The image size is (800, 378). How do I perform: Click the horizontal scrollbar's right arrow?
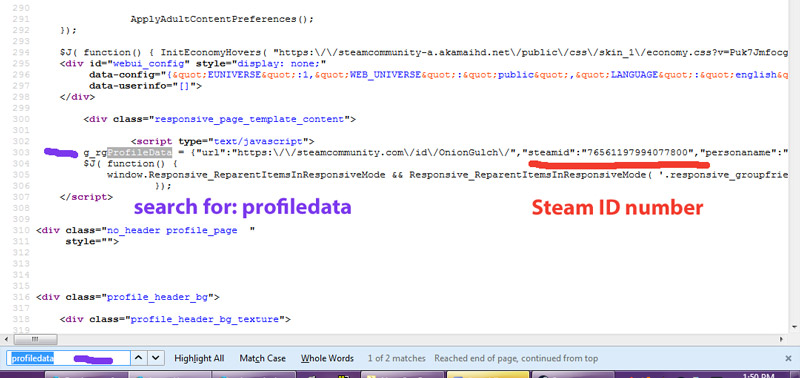[x=782, y=339]
